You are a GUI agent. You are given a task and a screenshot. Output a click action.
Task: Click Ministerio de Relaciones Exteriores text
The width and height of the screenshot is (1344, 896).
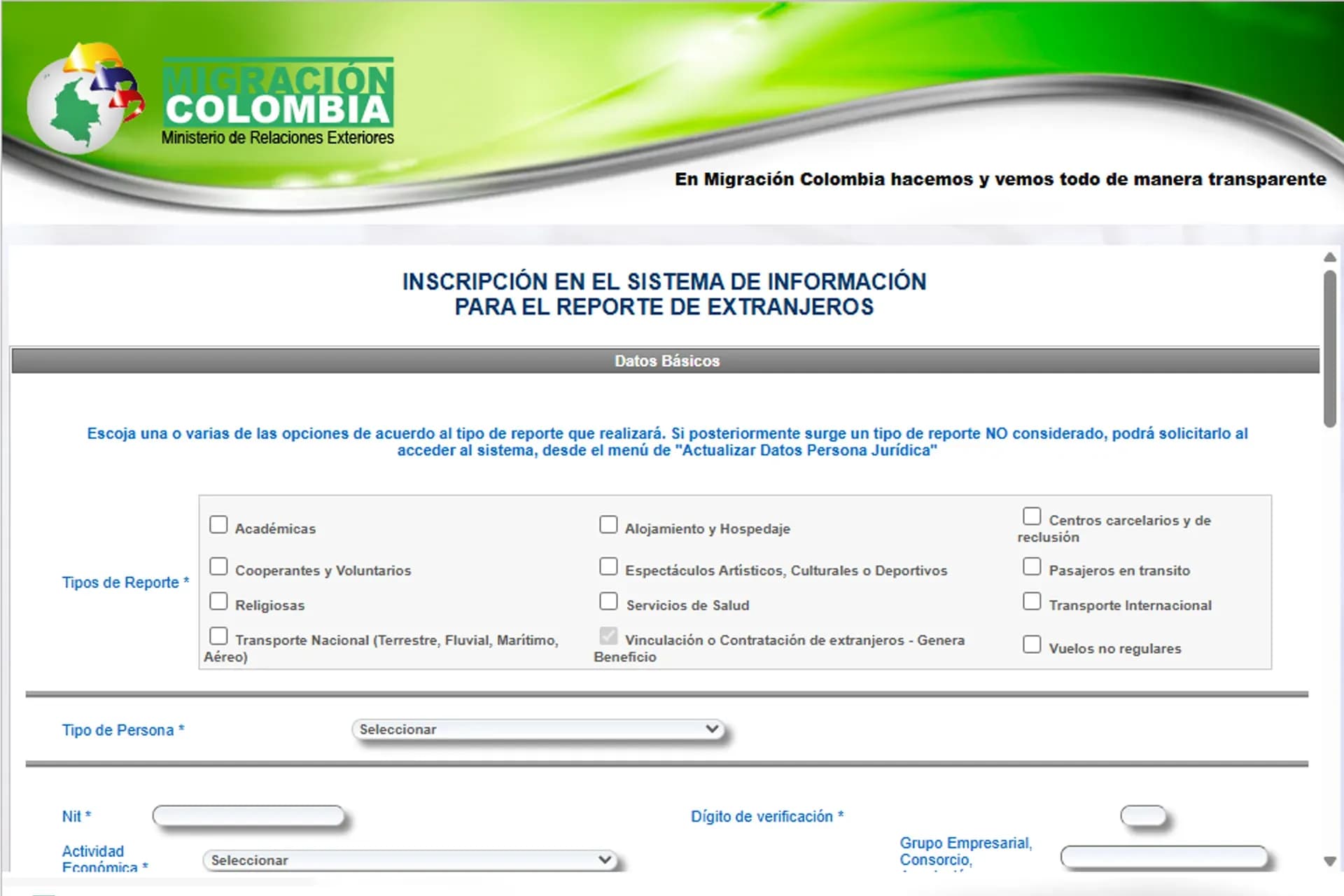(x=278, y=138)
